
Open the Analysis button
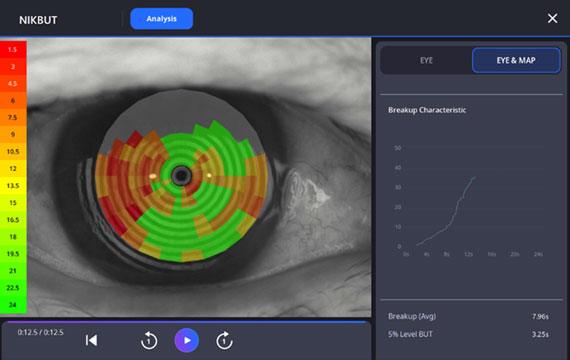click(x=162, y=19)
